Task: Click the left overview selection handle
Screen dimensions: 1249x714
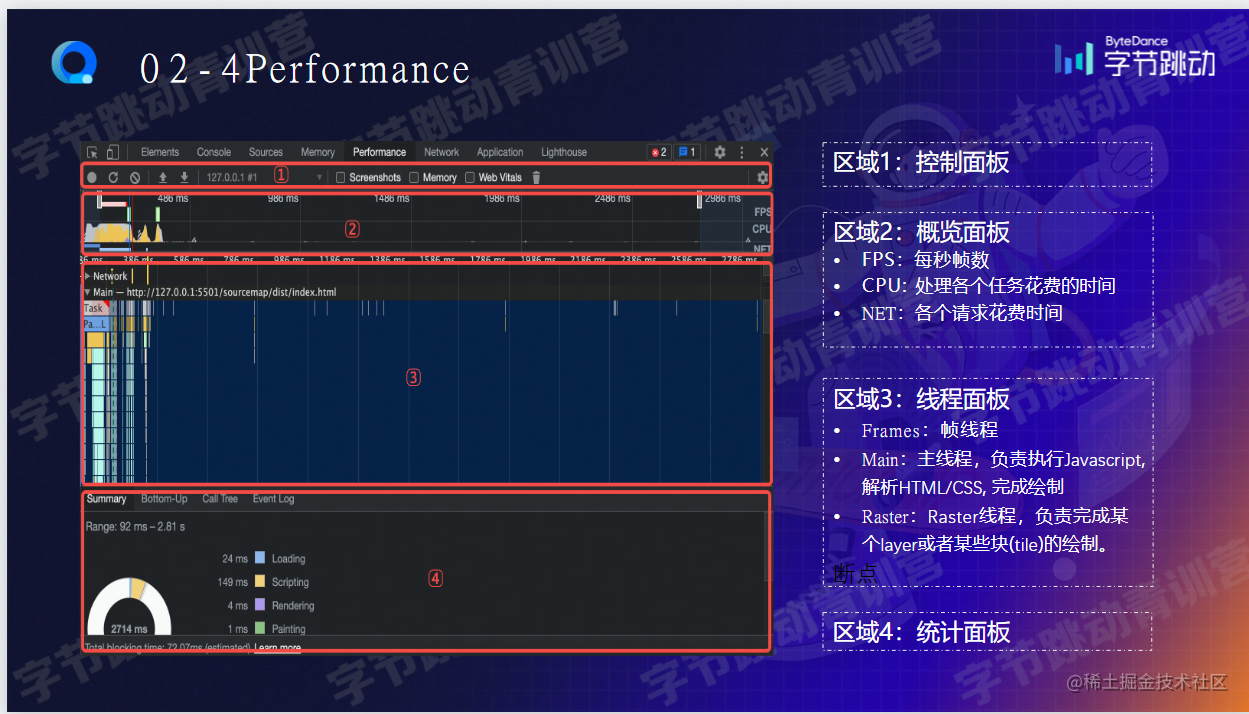Action: pos(99,201)
